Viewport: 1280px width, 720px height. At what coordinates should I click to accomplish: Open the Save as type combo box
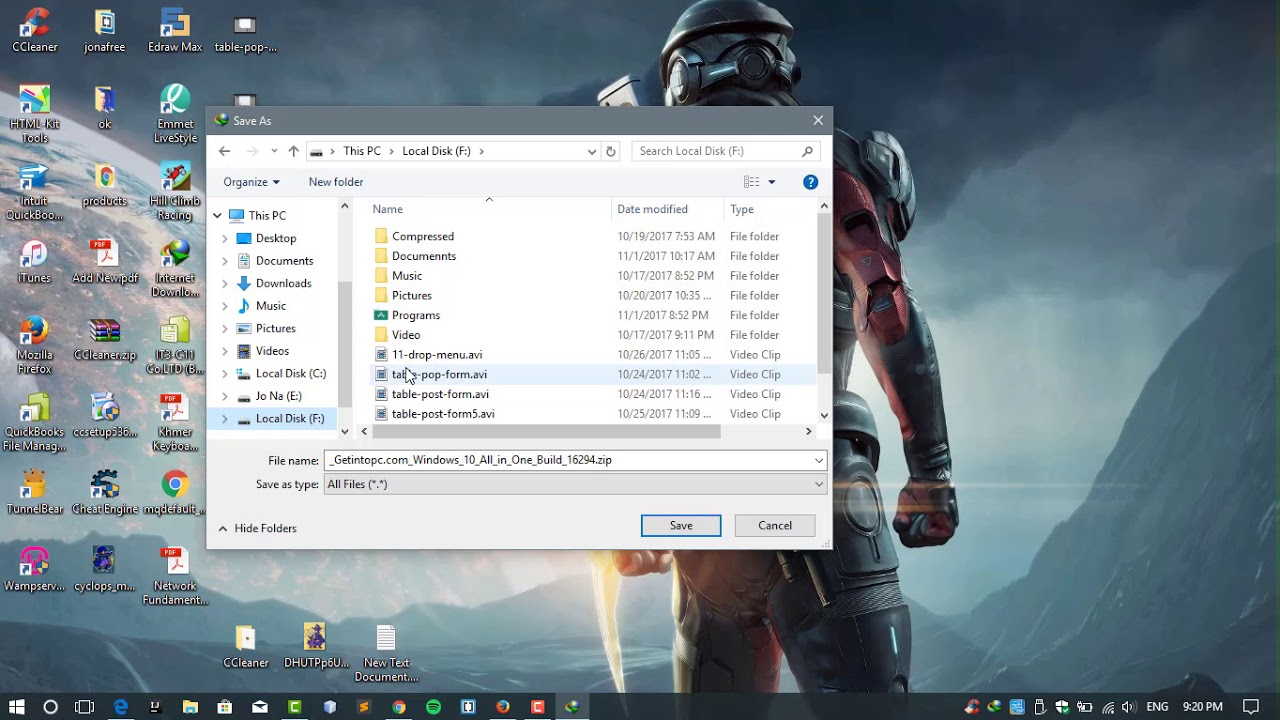(x=575, y=484)
